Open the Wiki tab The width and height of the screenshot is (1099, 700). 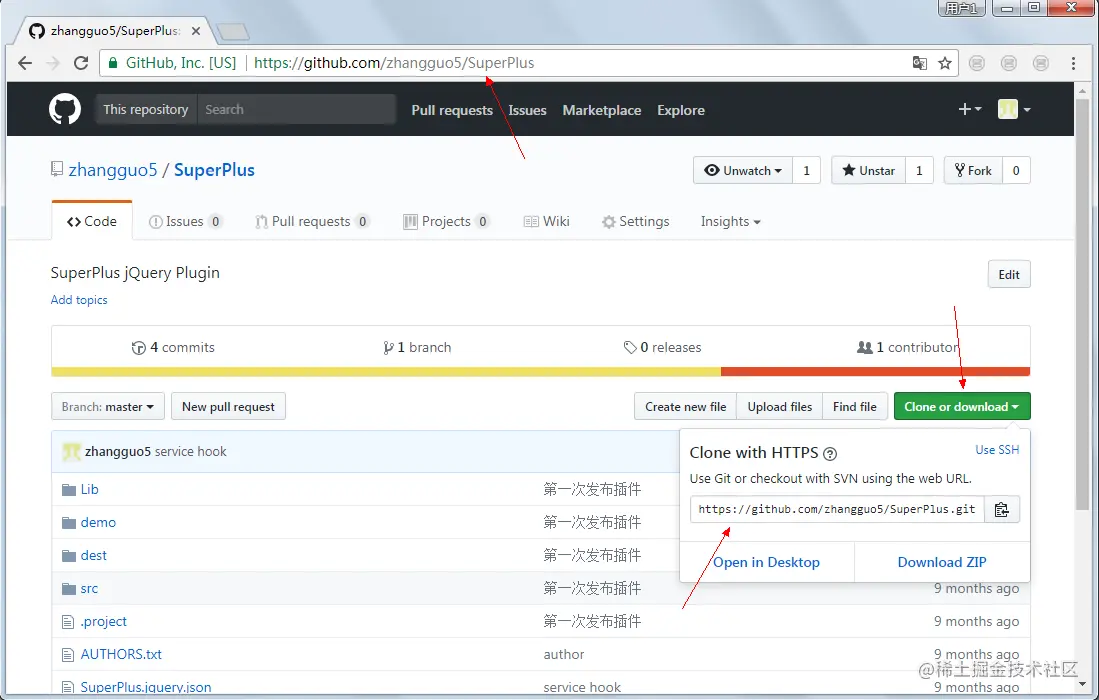pos(547,221)
